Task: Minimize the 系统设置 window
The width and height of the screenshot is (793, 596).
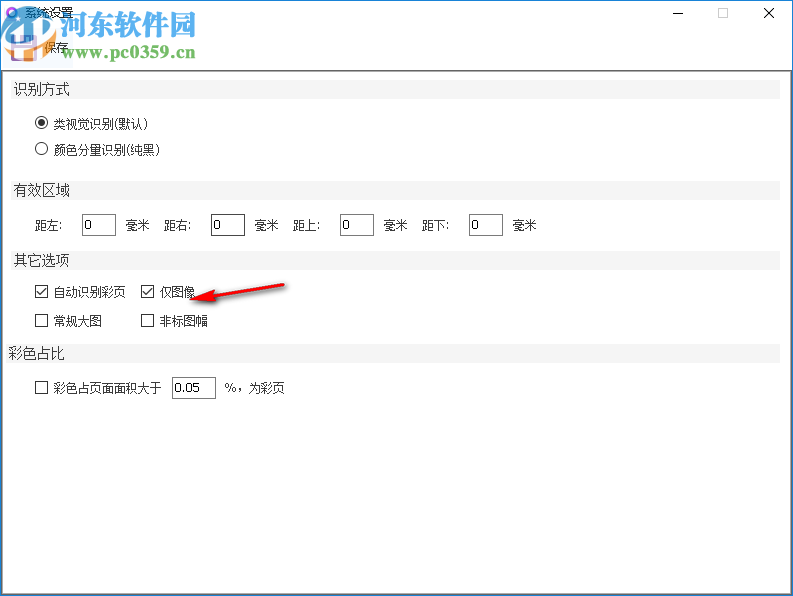Action: (x=678, y=13)
